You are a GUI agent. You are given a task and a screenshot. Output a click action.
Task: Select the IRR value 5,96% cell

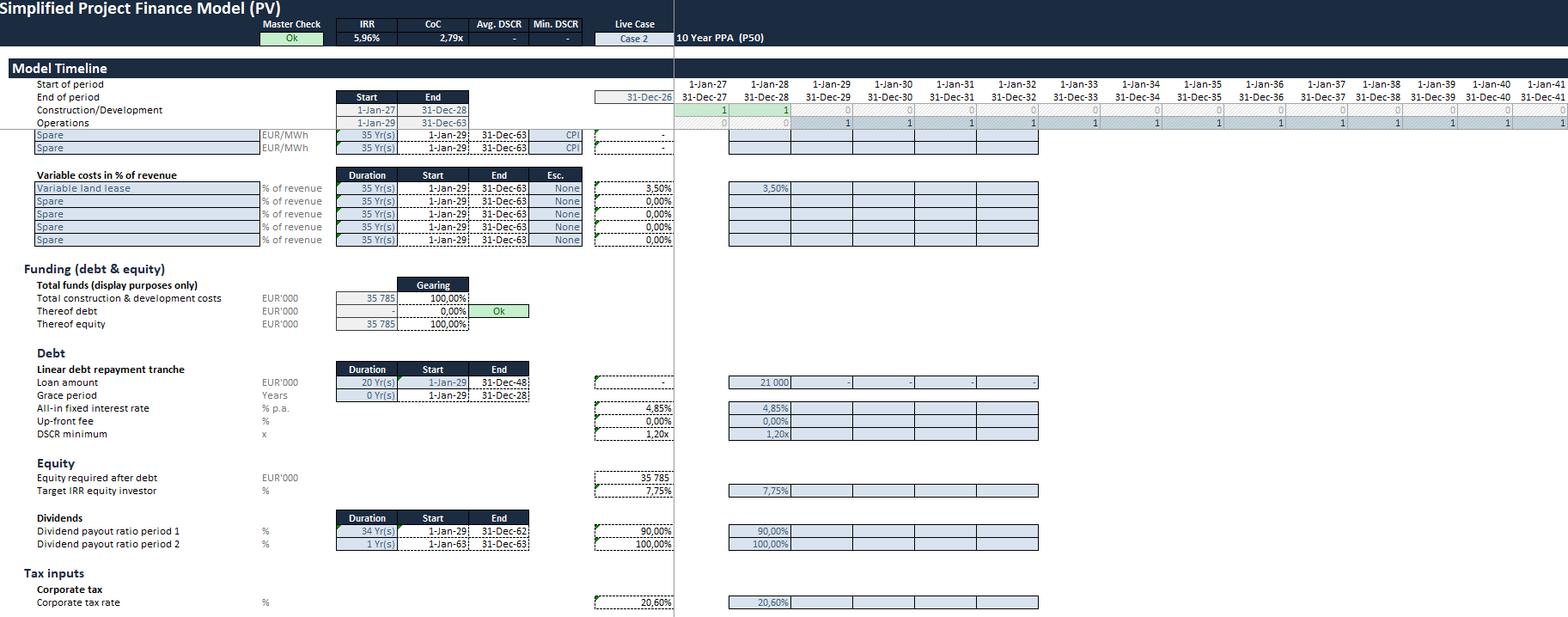pos(367,39)
